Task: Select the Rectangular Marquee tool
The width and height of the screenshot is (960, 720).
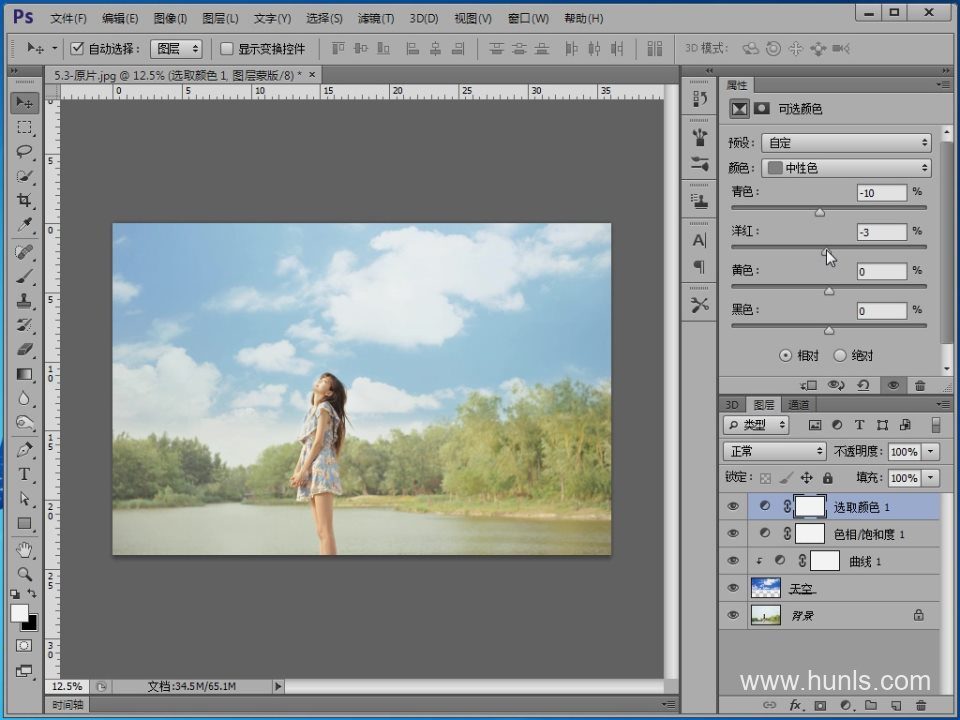Action: 24,127
